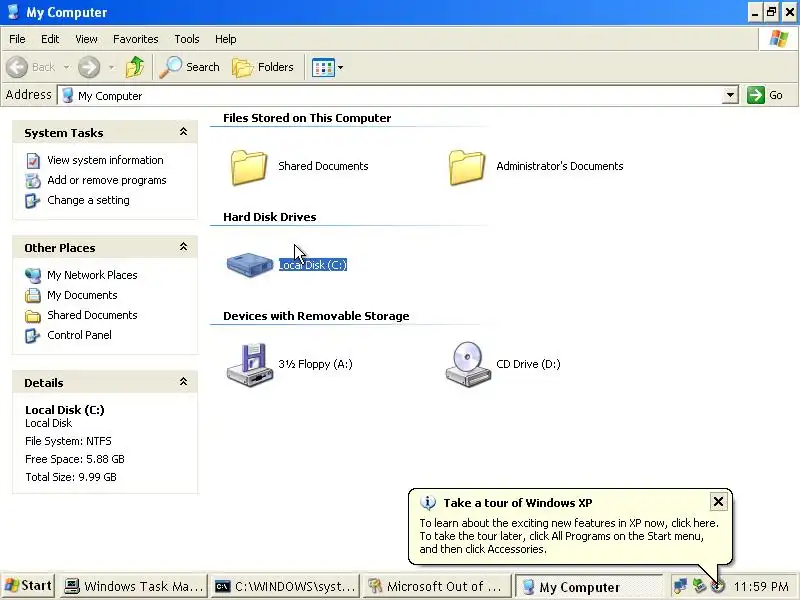Collapse the System Tasks panel
Screen dimensions: 800x600
tap(184, 132)
